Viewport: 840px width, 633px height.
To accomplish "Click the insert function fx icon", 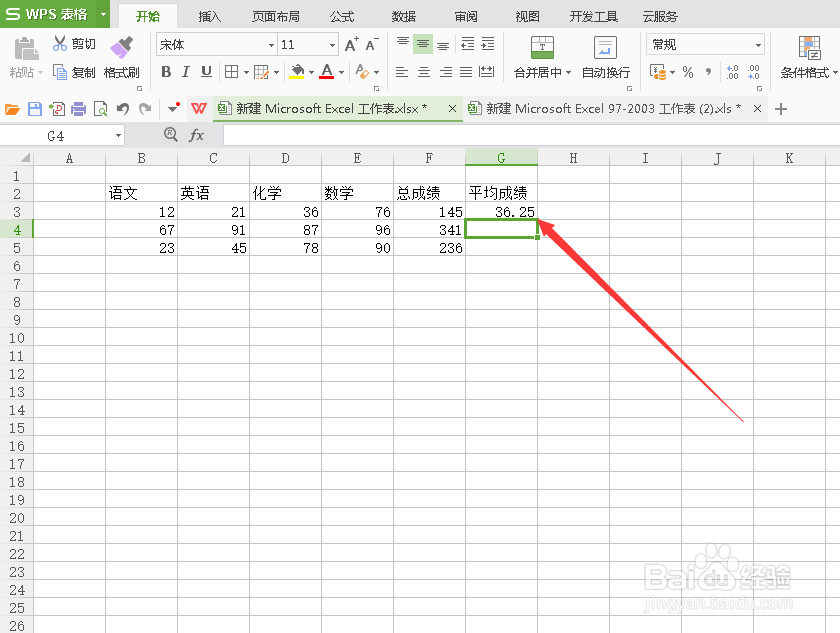I will click(x=197, y=135).
